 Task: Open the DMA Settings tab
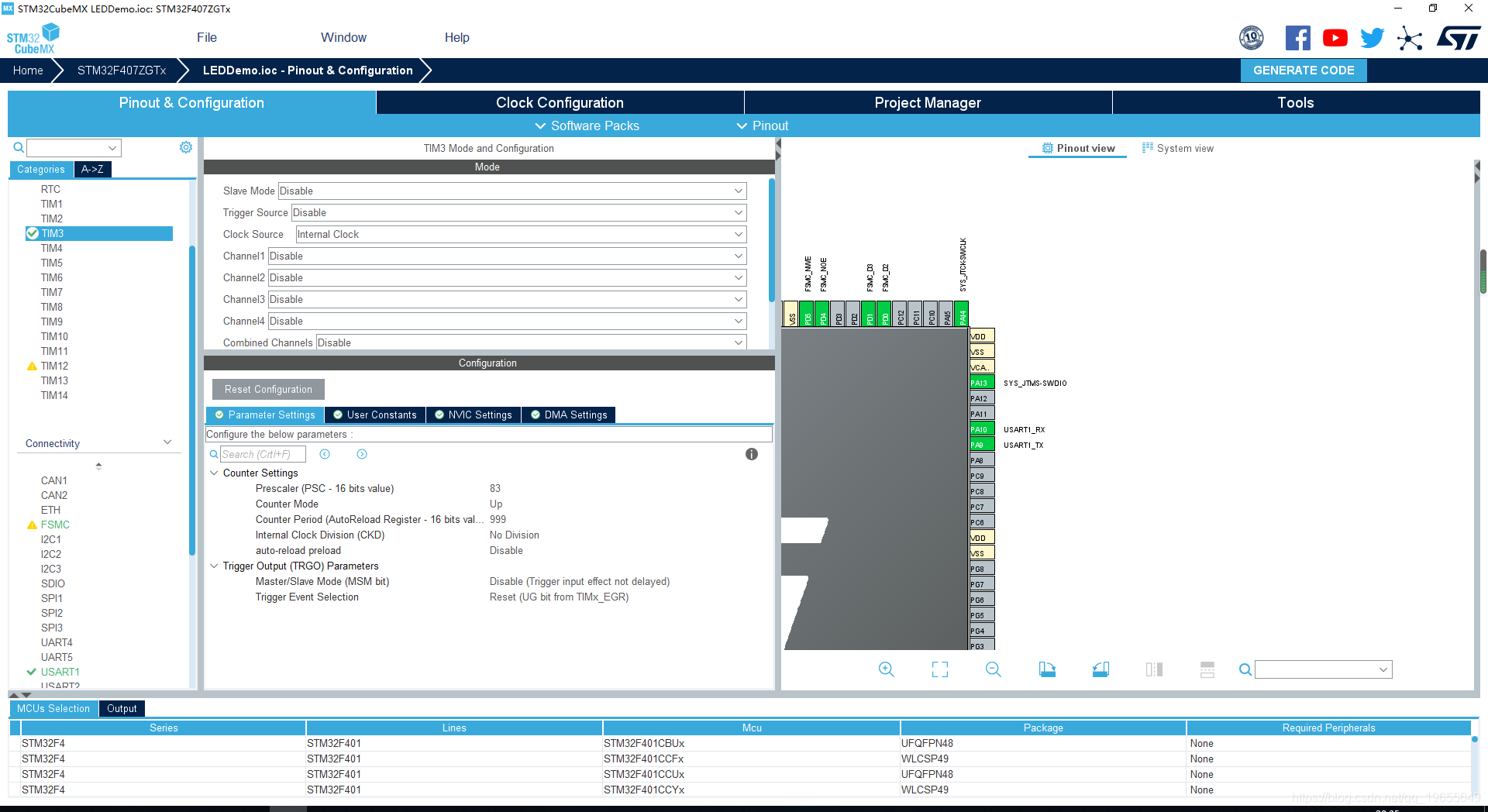click(x=569, y=415)
